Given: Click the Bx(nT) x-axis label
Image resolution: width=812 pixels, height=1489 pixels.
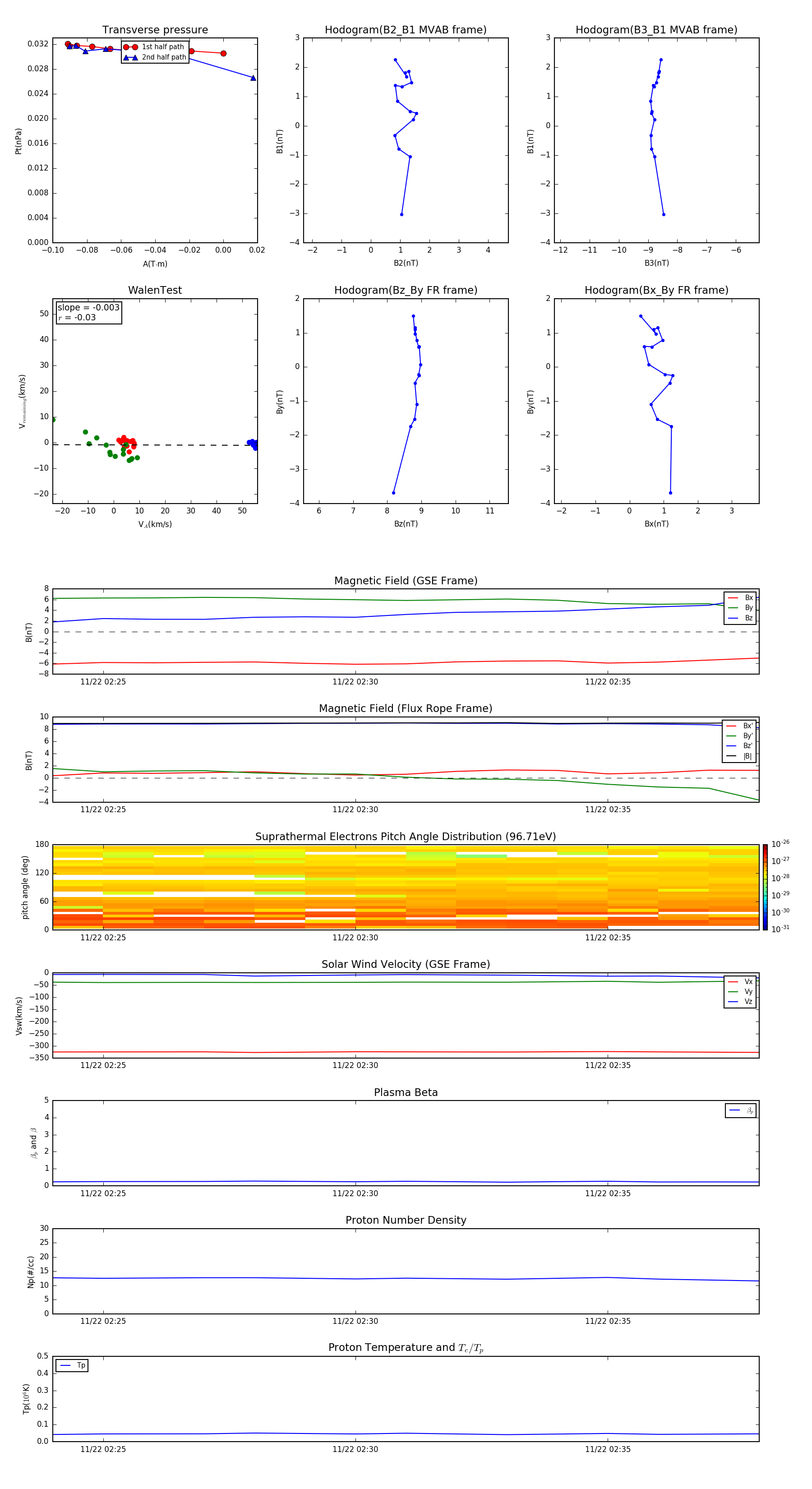Looking at the screenshot, I should click(656, 524).
